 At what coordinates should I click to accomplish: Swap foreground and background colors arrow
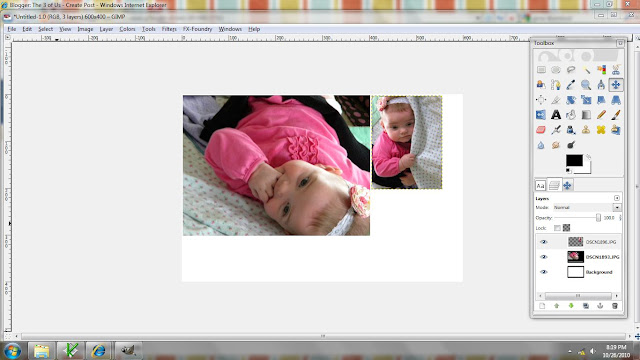(588, 157)
